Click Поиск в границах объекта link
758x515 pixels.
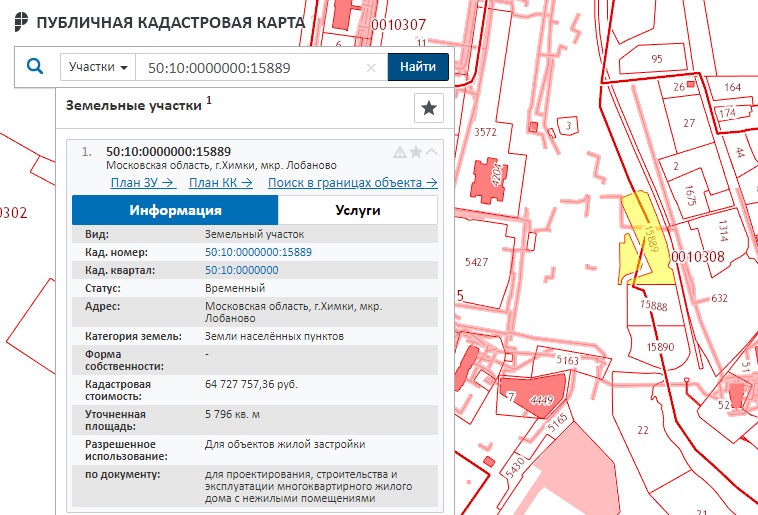click(352, 182)
